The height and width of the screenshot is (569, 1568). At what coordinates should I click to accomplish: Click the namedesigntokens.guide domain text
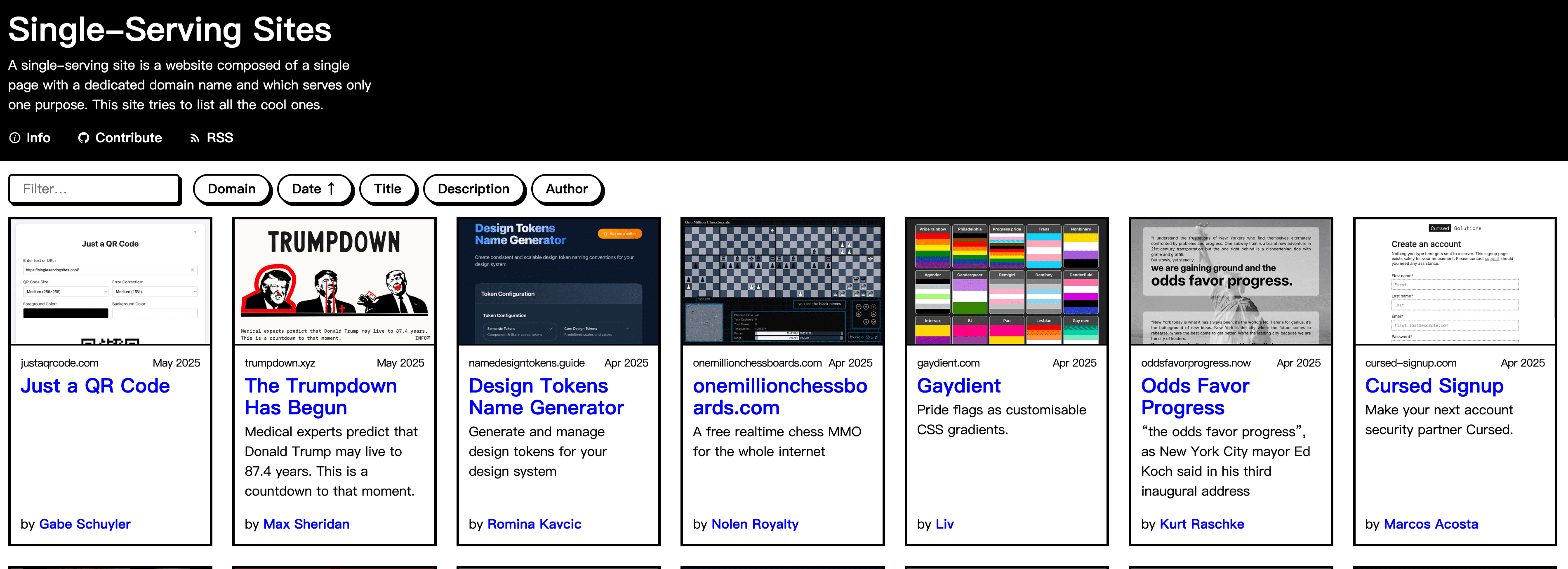(527, 363)
